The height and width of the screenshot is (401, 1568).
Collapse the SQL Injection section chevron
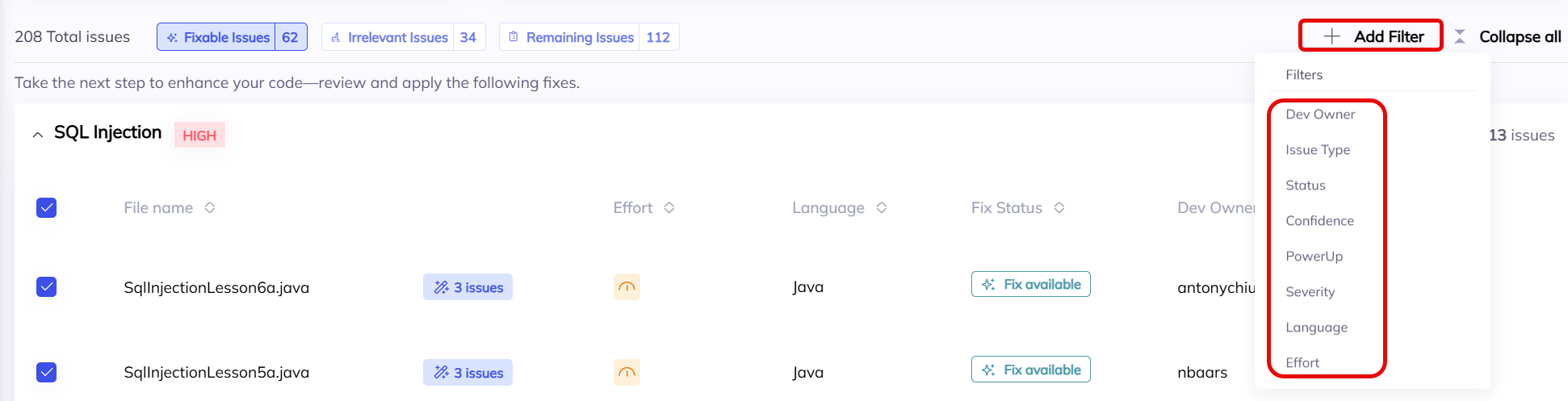(x=37, y=135)
